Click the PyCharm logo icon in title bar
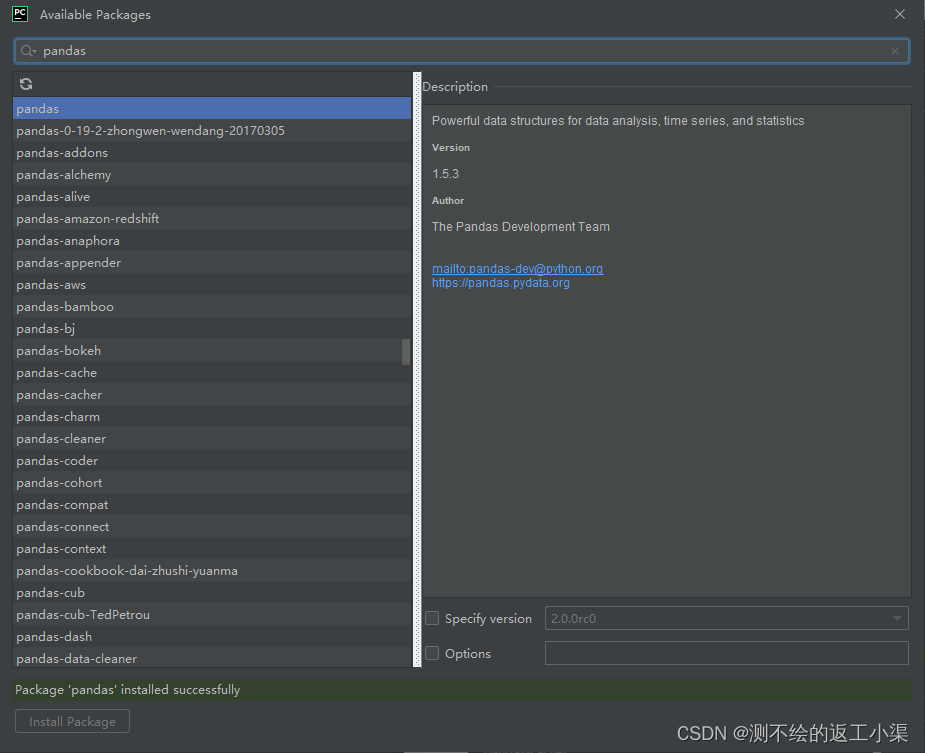925x753 pixels. pyautogui.click(x=20, y=14)
